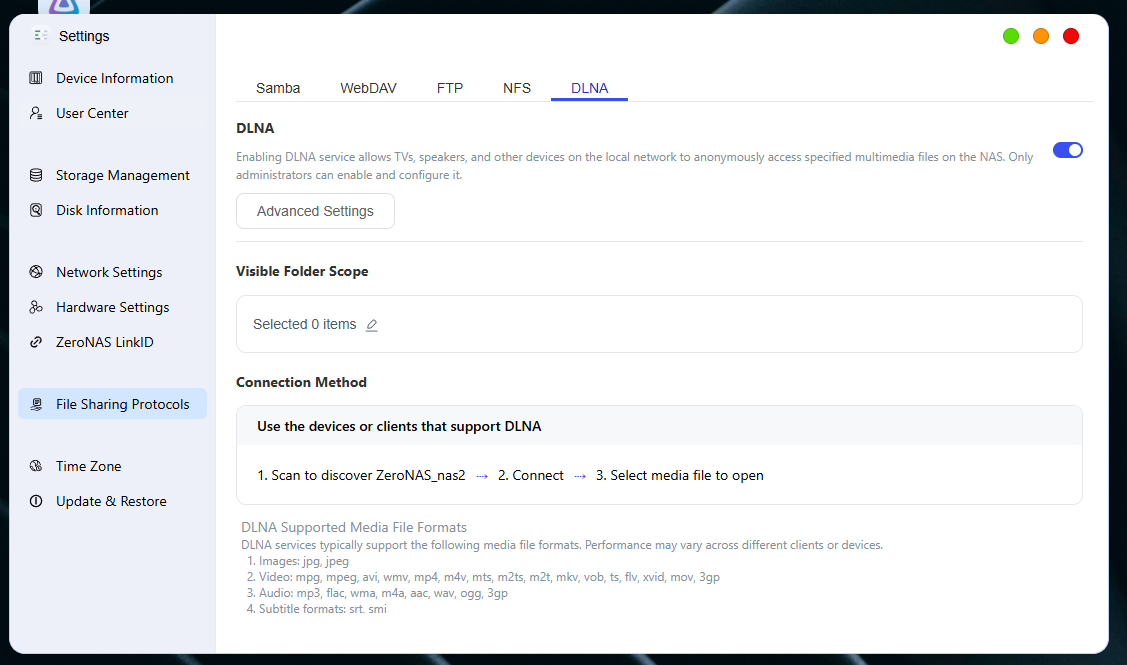Image resolution: width=1127 pixels, height=665 pixels.
Task: Disable the DLNA service toggle
Action: [x=1068, y=150]
